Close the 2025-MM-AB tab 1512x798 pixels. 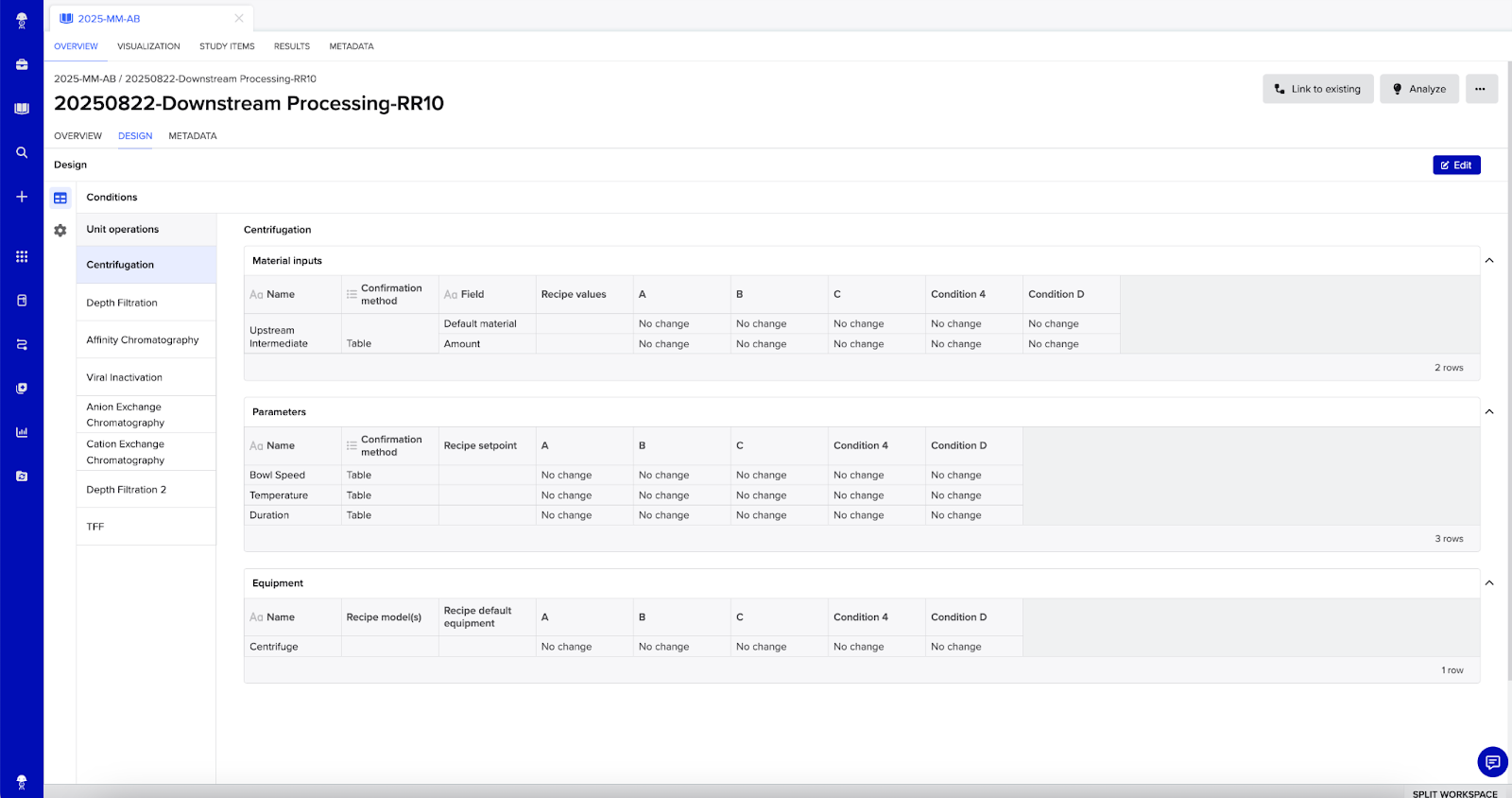point(239,18)
